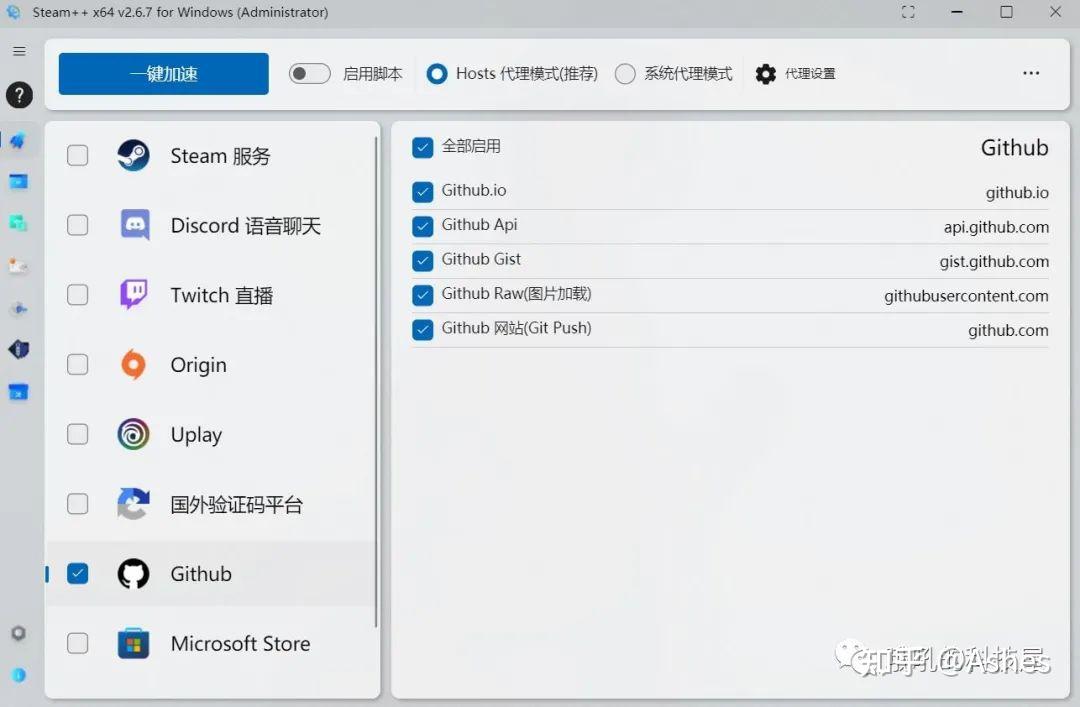Click the gist.github.com domain text

(x=994, y=262)
